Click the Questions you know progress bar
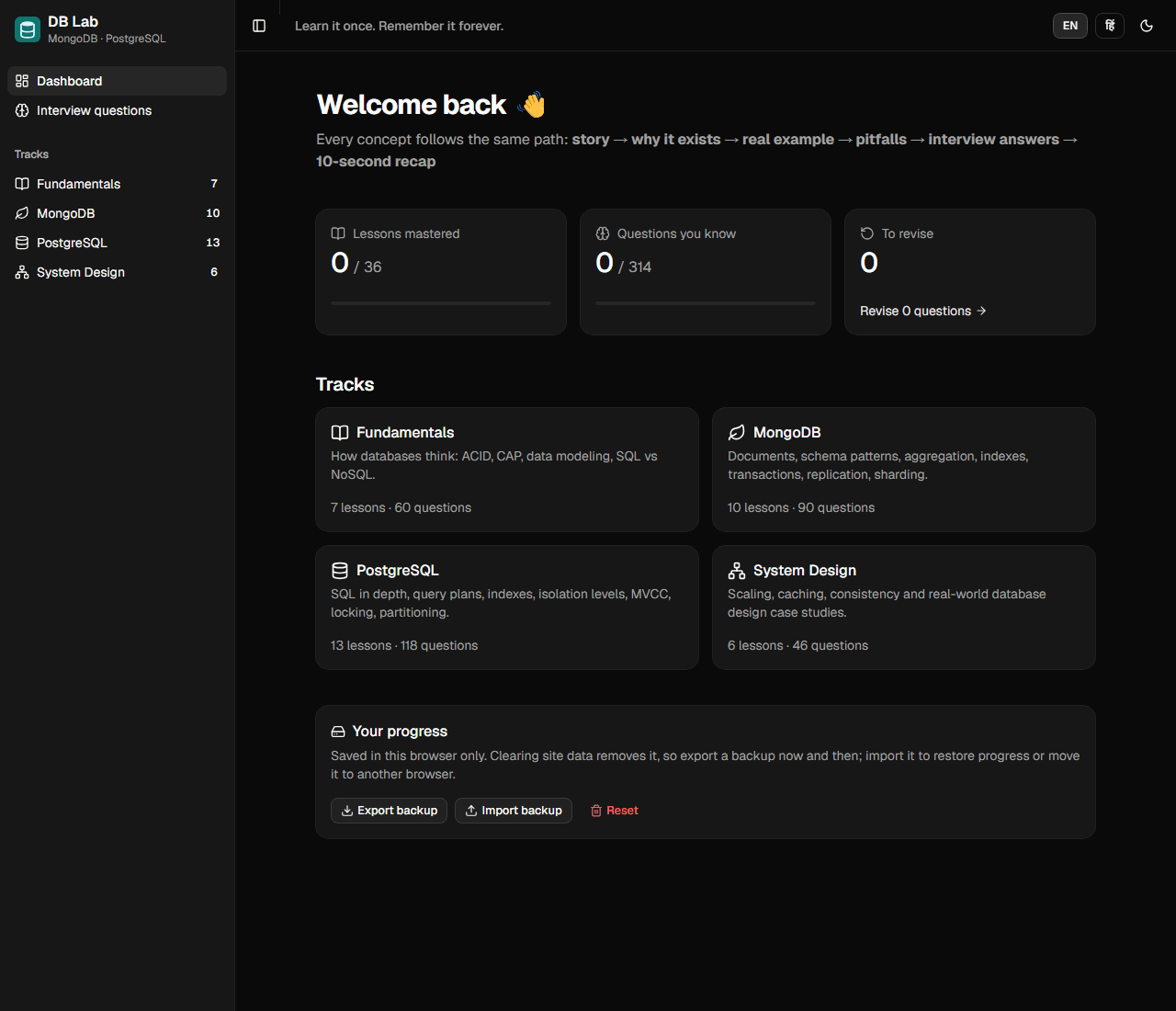The width and height of the screenshot is (1176, 1011). pyautogui.click(x=706, y=303)
